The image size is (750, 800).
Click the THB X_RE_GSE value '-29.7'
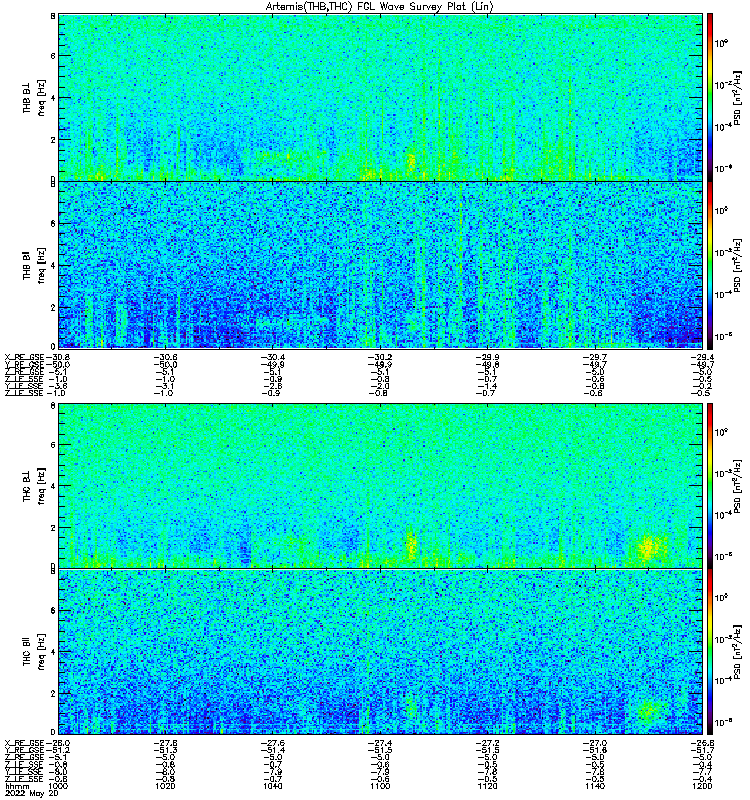[x=595, y=357]
